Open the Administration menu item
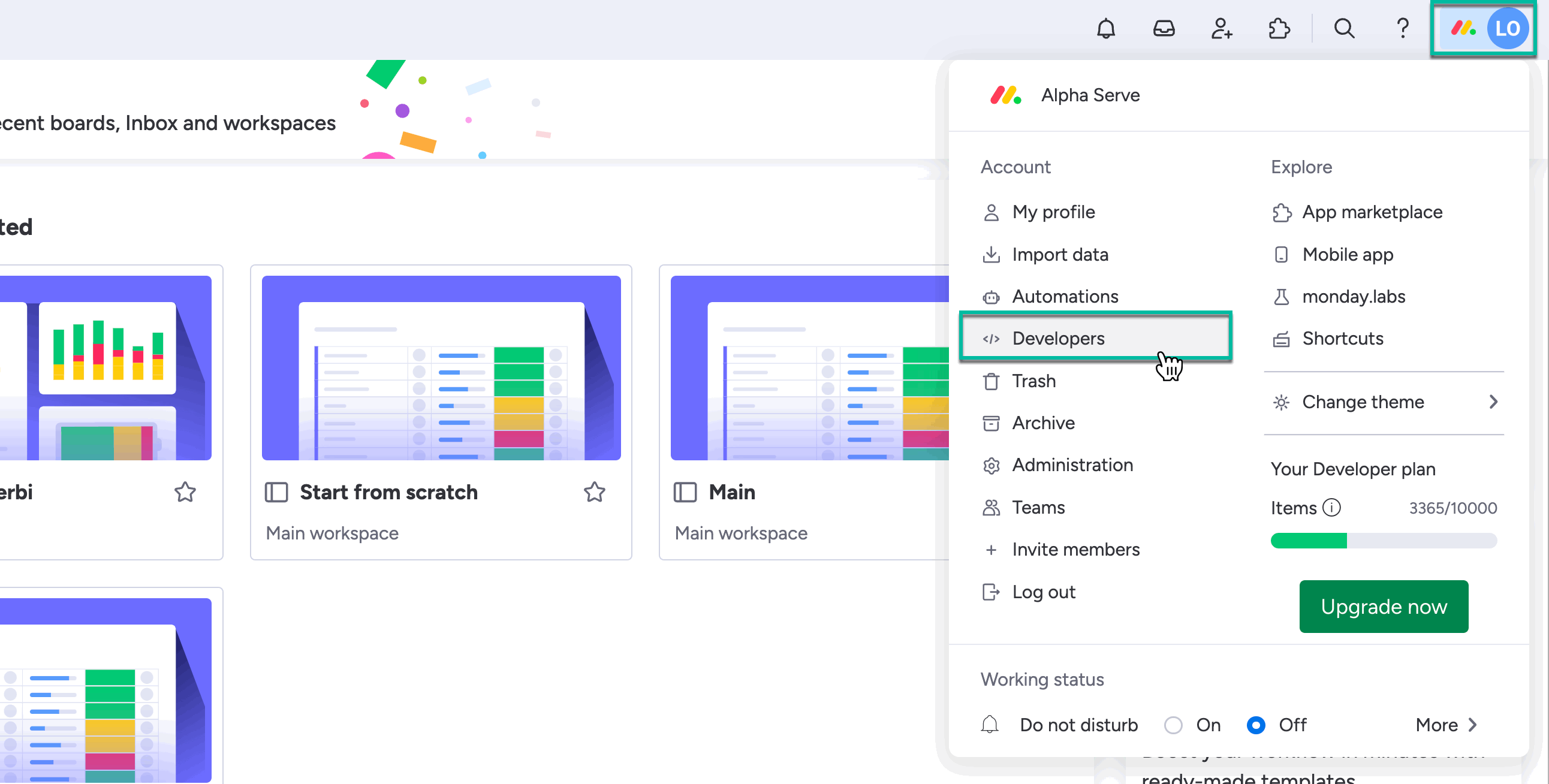Viewport: 1549px width, 784px height. 1072,465
